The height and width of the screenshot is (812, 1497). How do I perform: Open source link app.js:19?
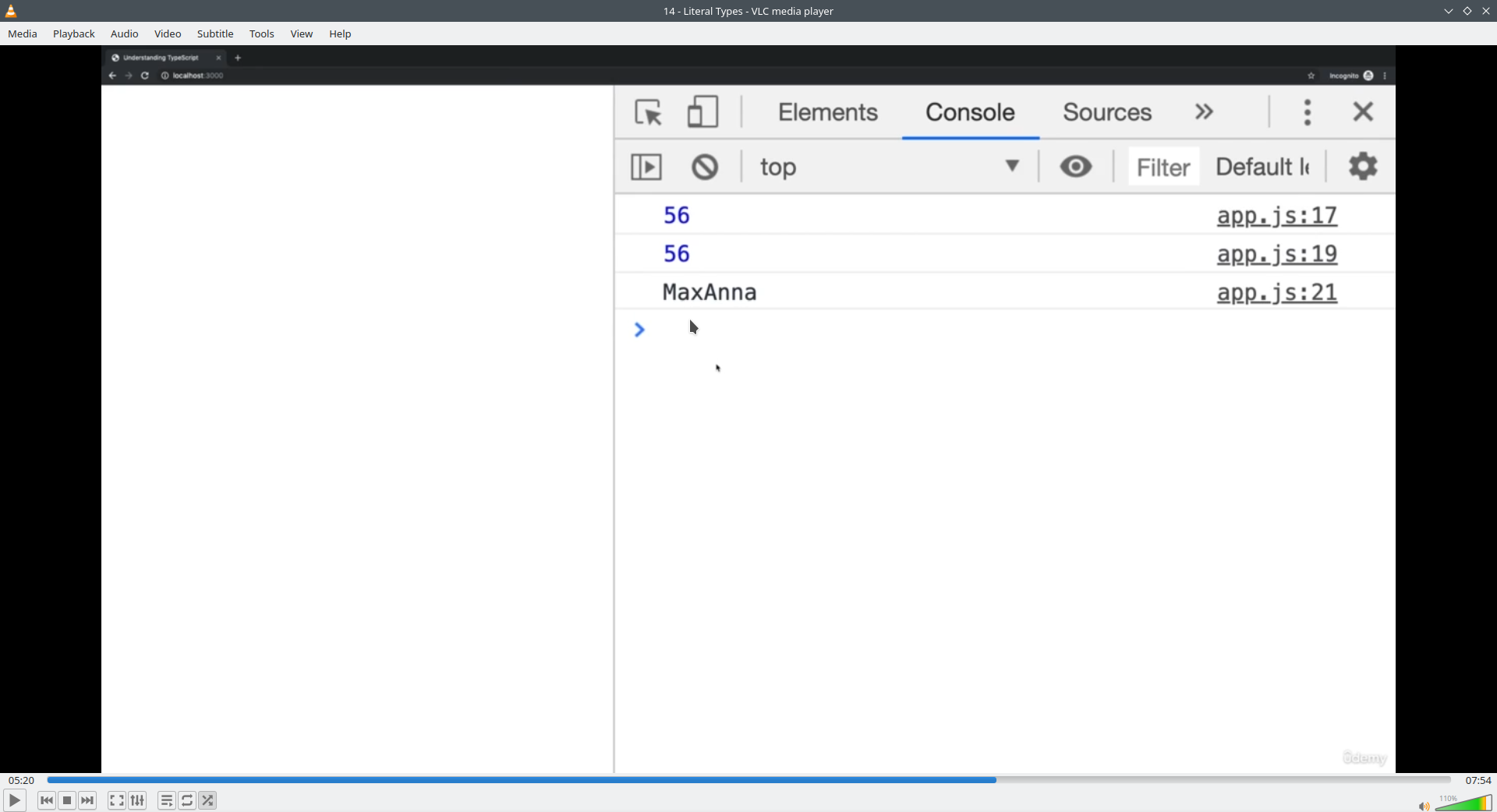tap(1277, 254)
